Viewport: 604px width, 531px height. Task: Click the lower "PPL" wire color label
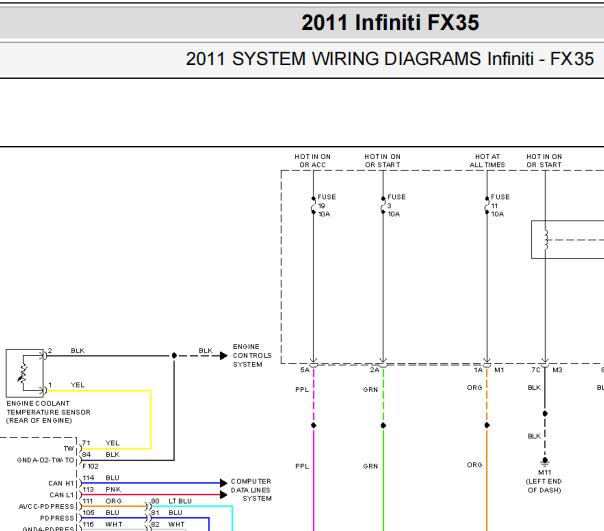point(302,466)
